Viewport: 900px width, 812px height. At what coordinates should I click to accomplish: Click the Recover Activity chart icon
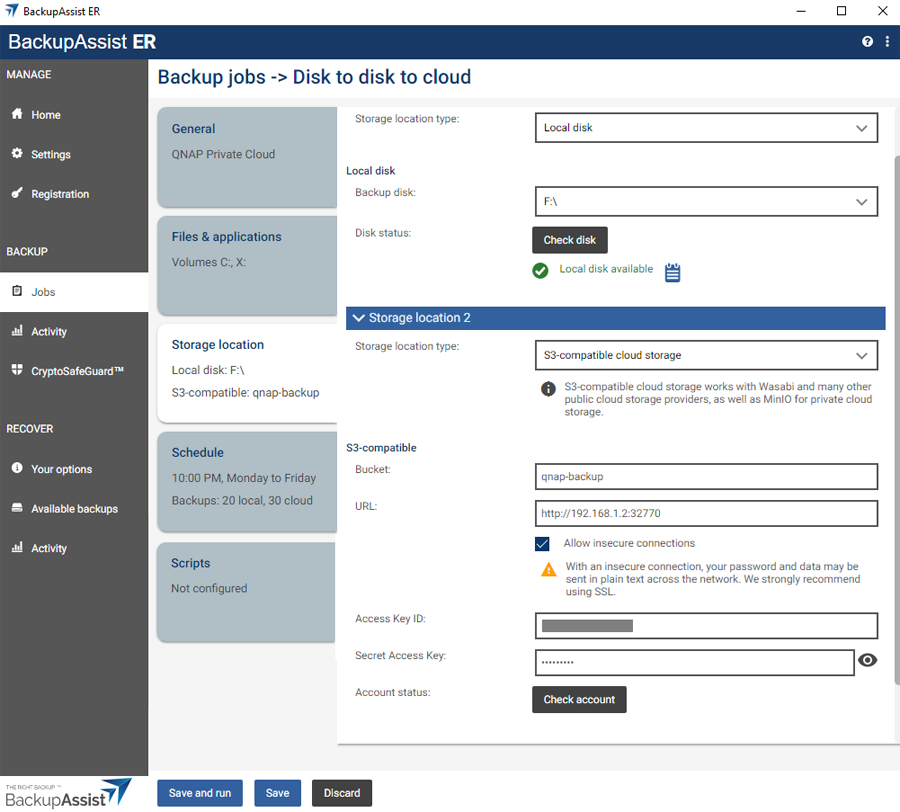[17, 547]
